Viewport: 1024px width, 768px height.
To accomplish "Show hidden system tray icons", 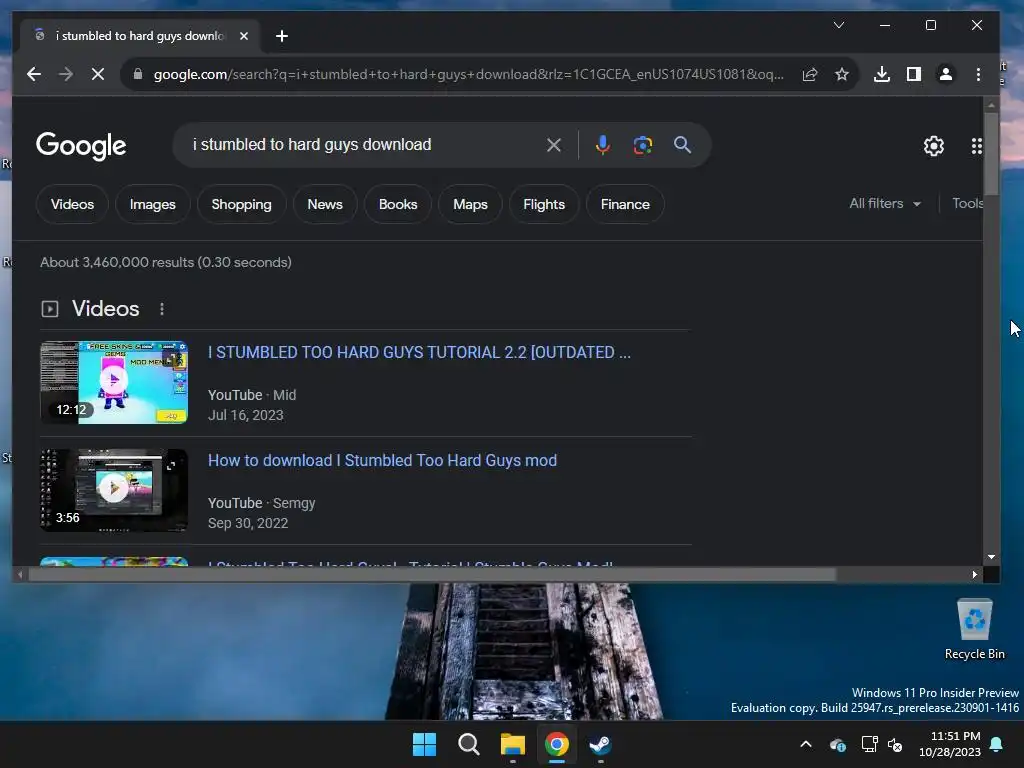I will (806, 744).
